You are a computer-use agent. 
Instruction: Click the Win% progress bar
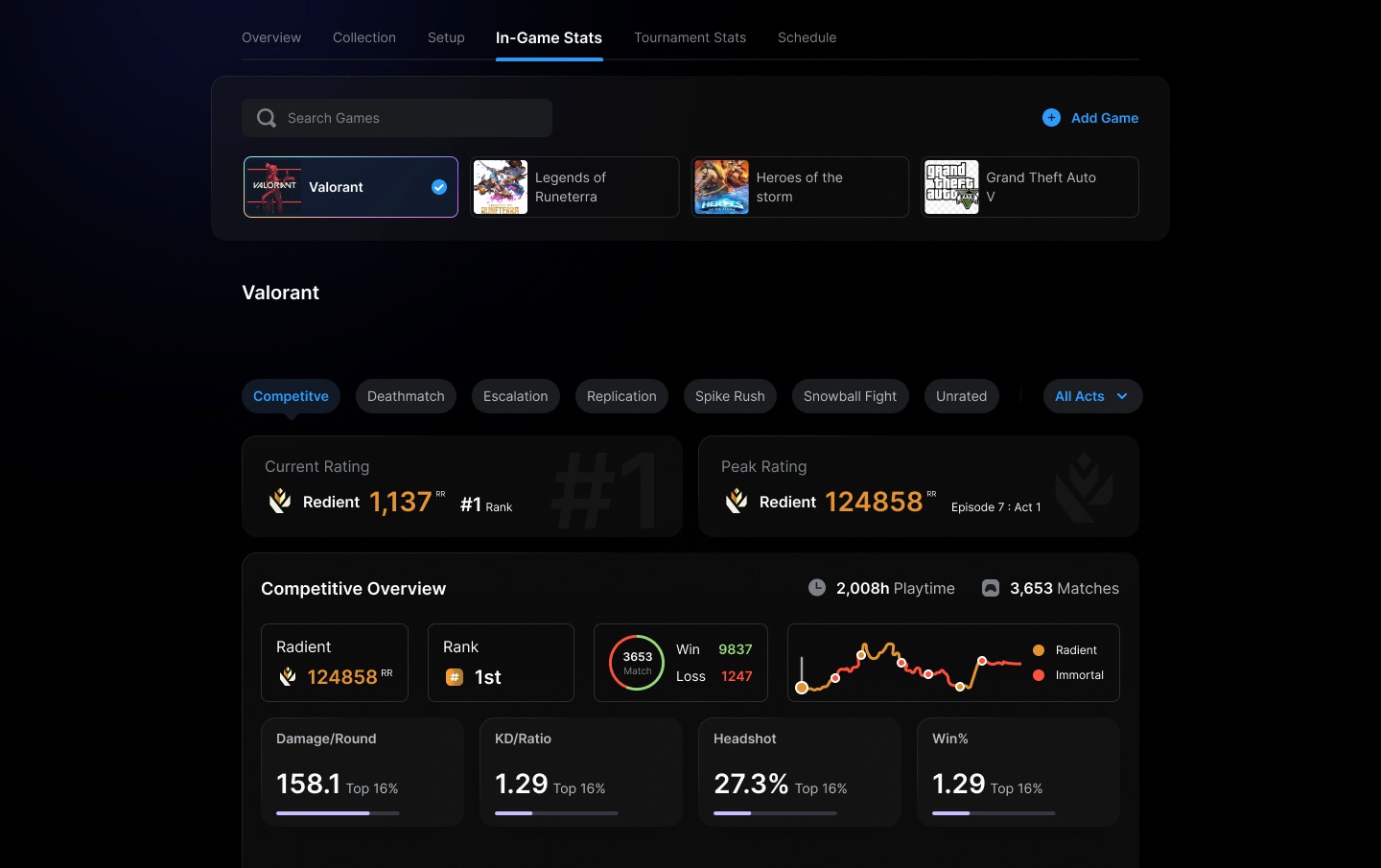point(994,813)
